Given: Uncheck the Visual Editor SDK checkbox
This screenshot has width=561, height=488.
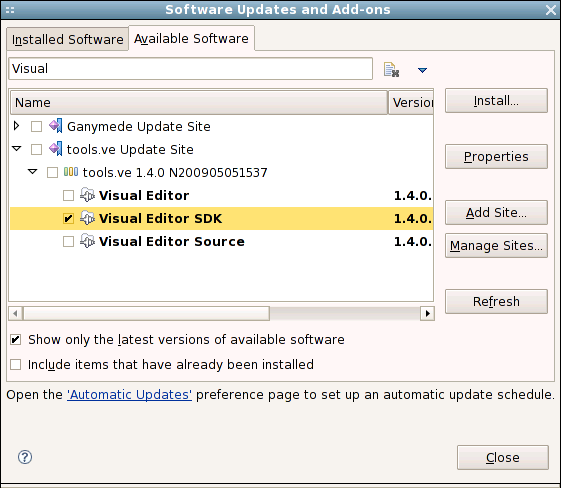Looking at the screenshot, I should (68, 219).
